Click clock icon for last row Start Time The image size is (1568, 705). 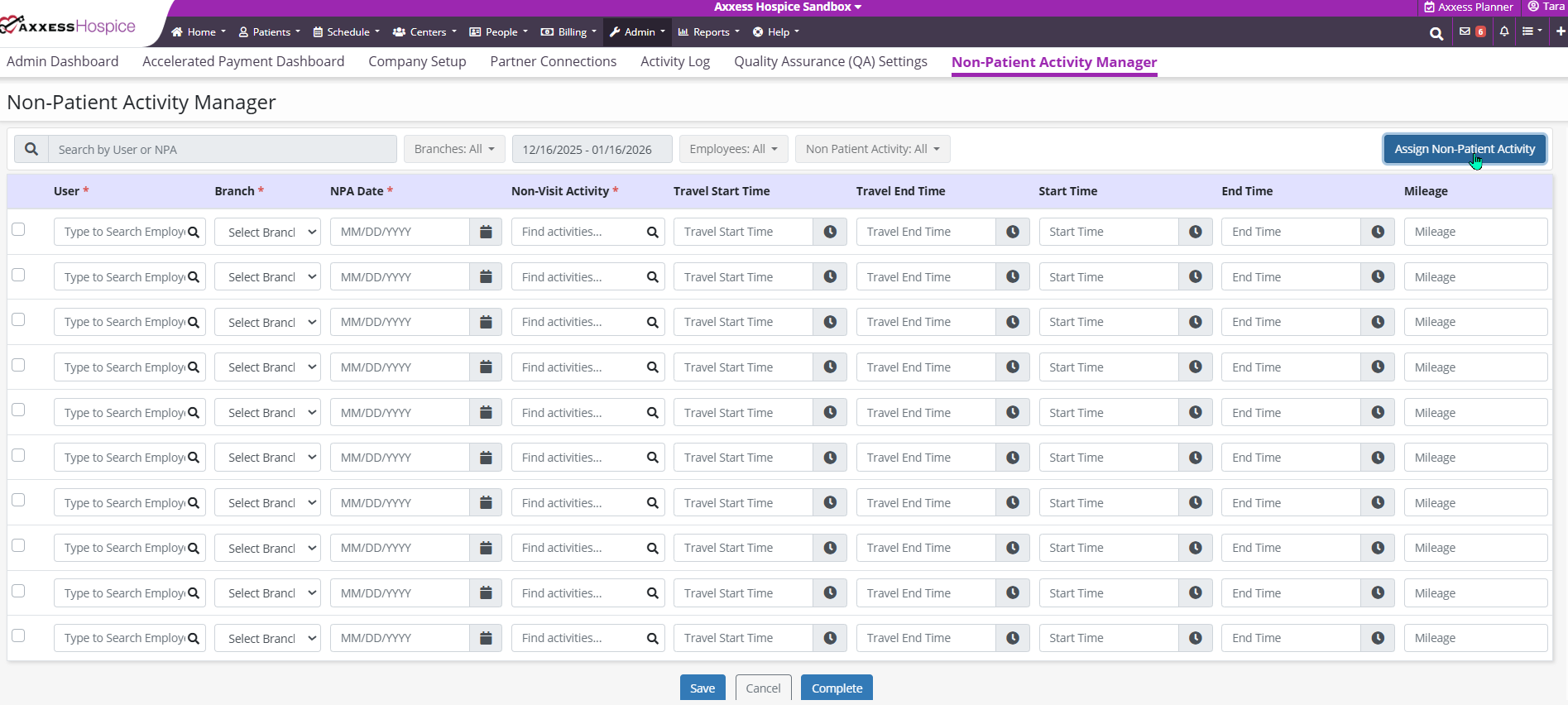(x=1196, y=638)
